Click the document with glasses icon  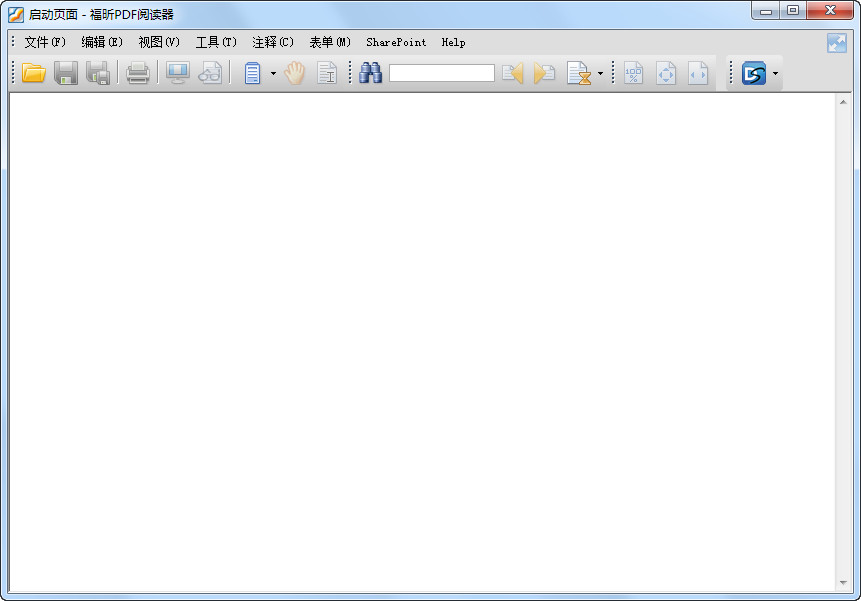click(210, 73)
